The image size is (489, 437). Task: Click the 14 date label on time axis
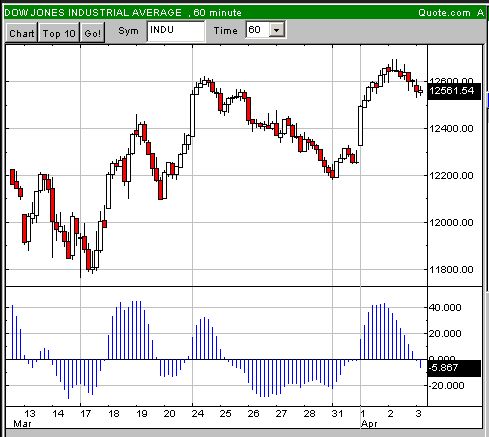pyautogui.click(x=58, y=414)
